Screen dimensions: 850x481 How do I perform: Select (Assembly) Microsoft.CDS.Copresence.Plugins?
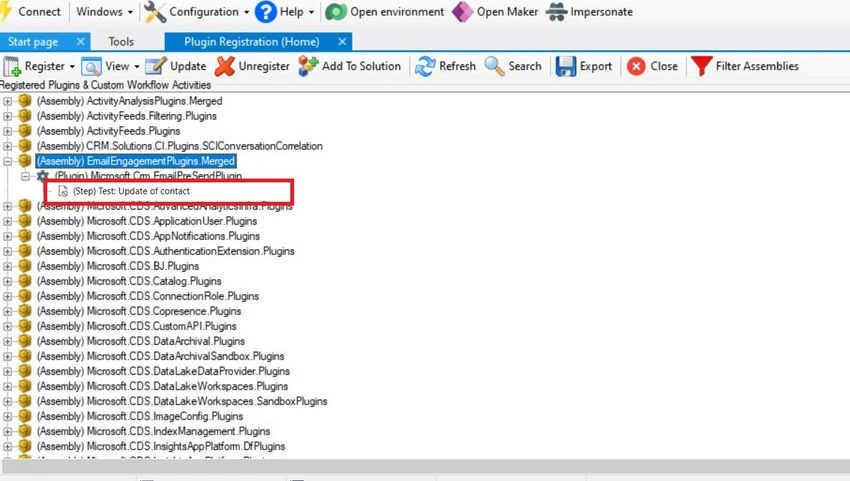(139, 311)
